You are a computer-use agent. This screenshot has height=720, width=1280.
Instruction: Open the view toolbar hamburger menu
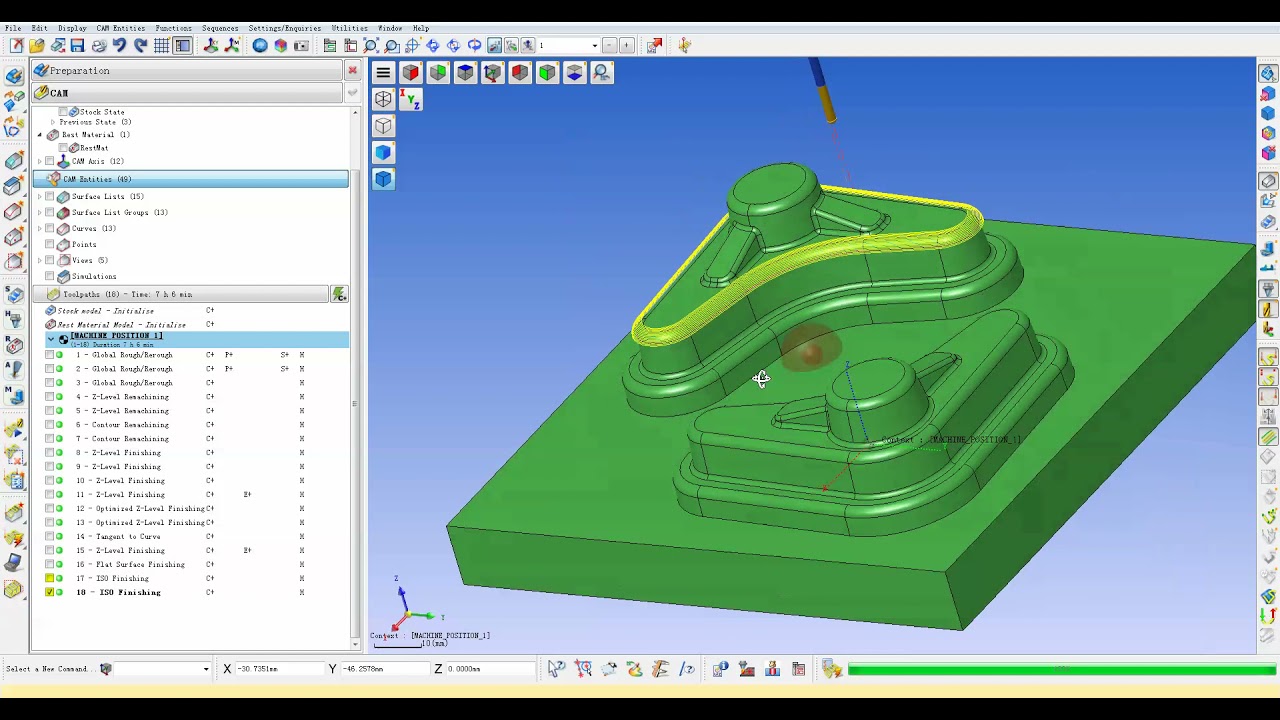click(x=383, y=72)
